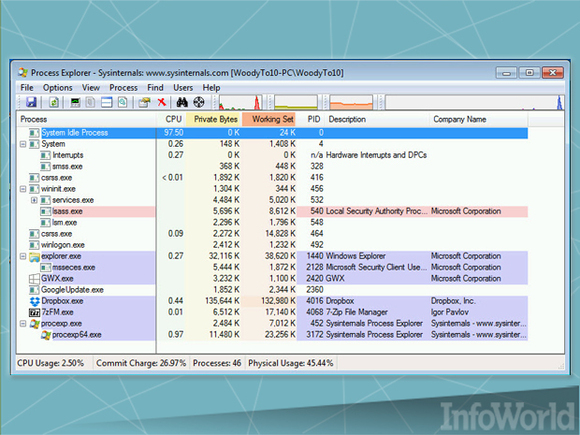Image resolution: width=580 pixels, height=435 pixels.
Task: Click the 7zFM.exe process icon
Action: pyautogui.click(x=35, y=313)
